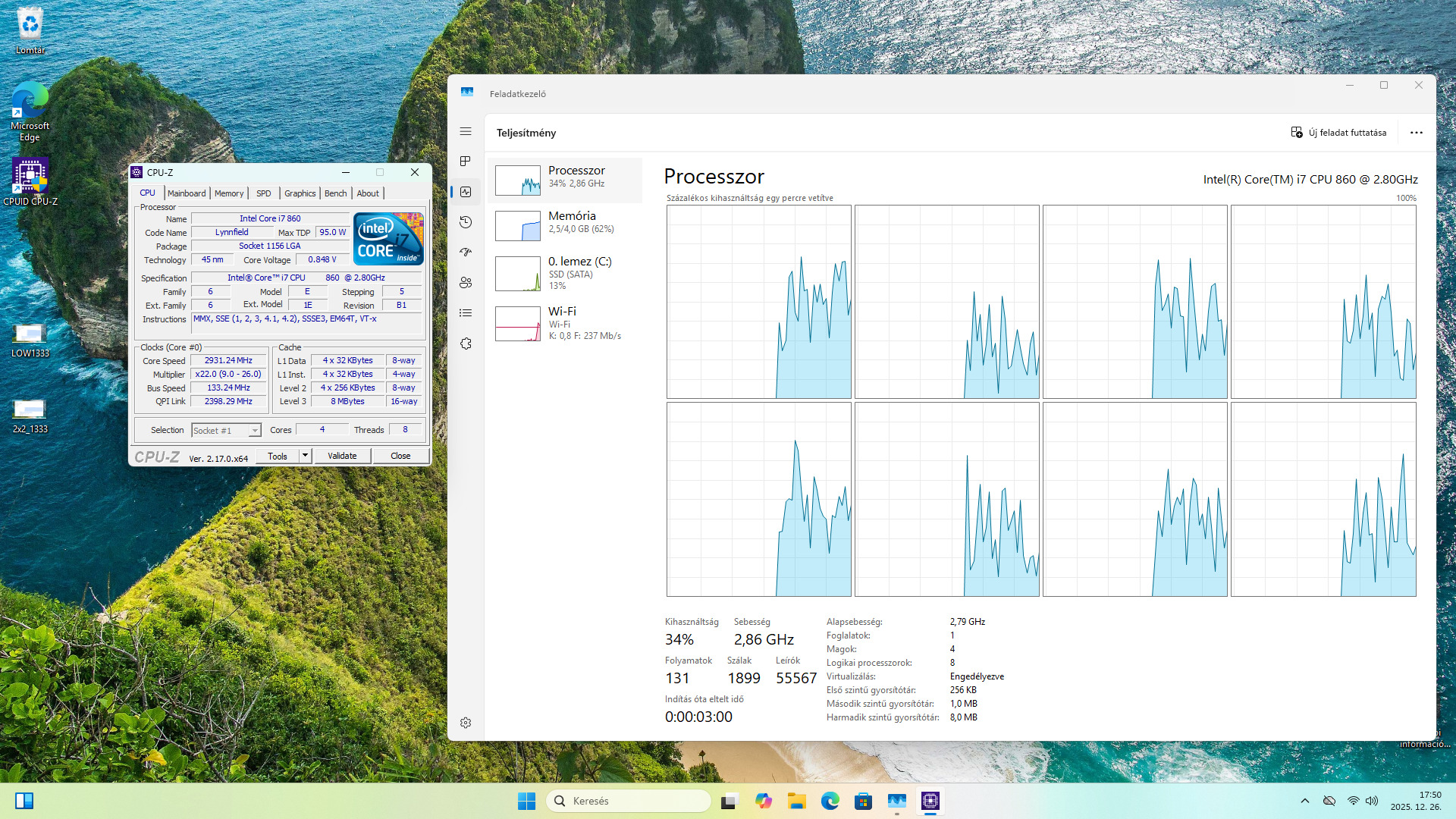Expand the Tools button dropdown arrow

305,456
